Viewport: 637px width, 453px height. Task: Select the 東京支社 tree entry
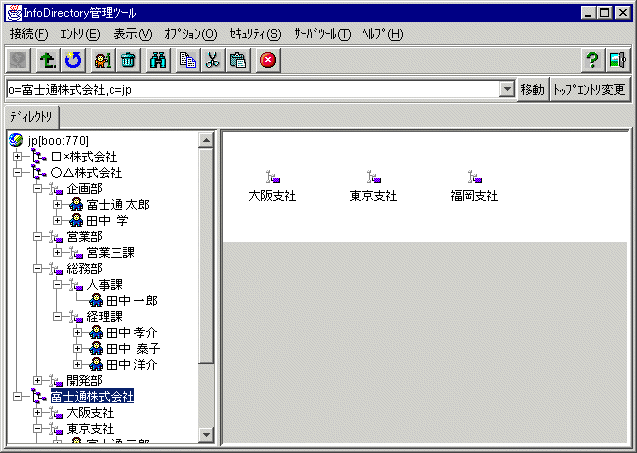(x=90, y=429)
